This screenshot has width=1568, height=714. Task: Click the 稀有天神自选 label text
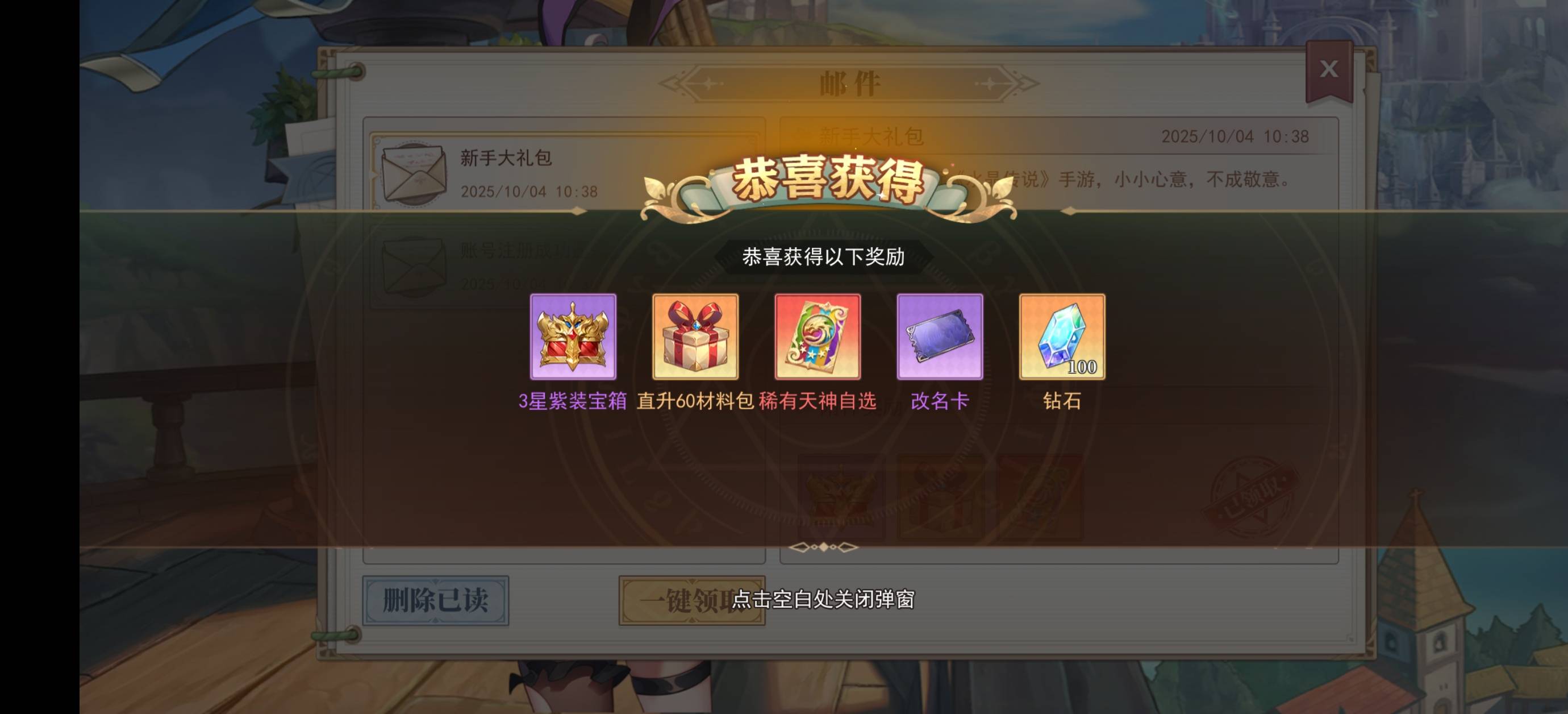point(818,401)
